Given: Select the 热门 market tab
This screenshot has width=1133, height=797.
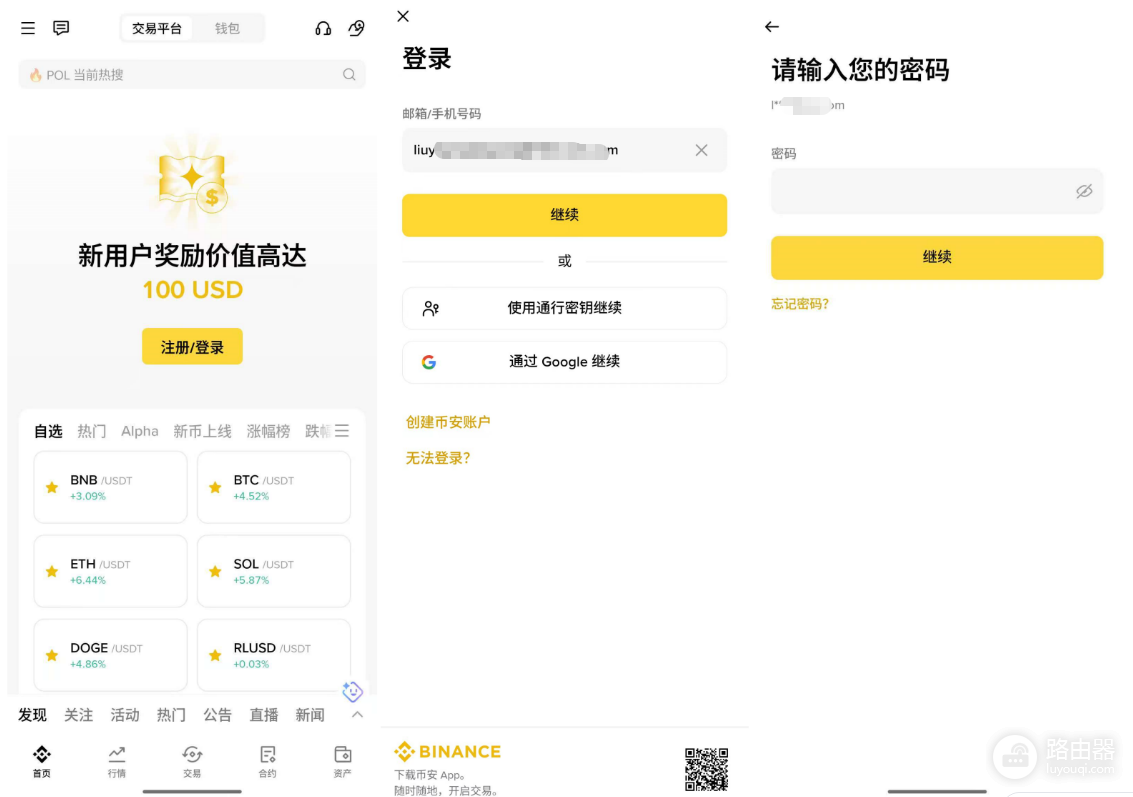Looking at the screenshot, I should coord(92,431).
